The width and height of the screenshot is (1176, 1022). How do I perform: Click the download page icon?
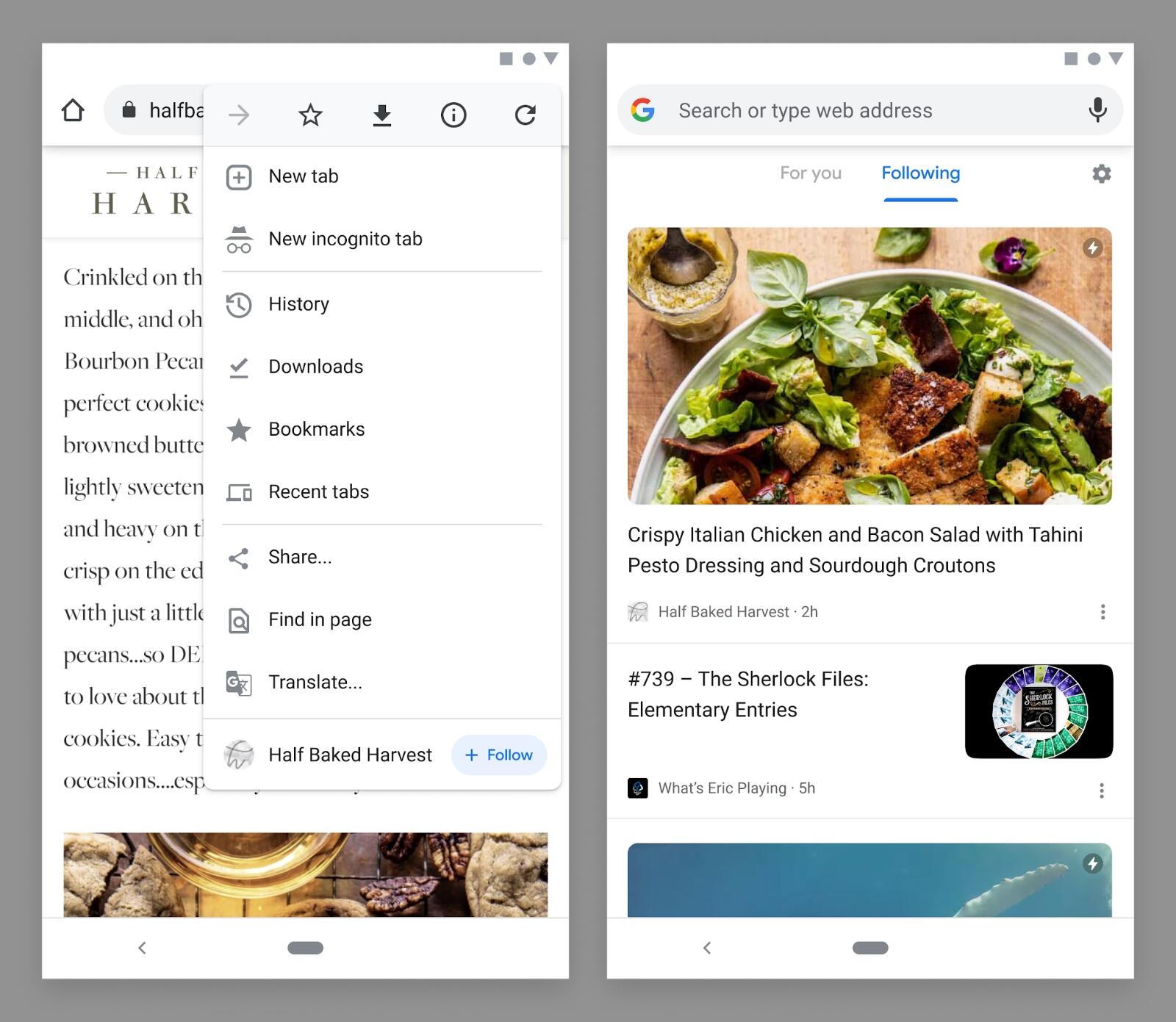tap(381, 115)
